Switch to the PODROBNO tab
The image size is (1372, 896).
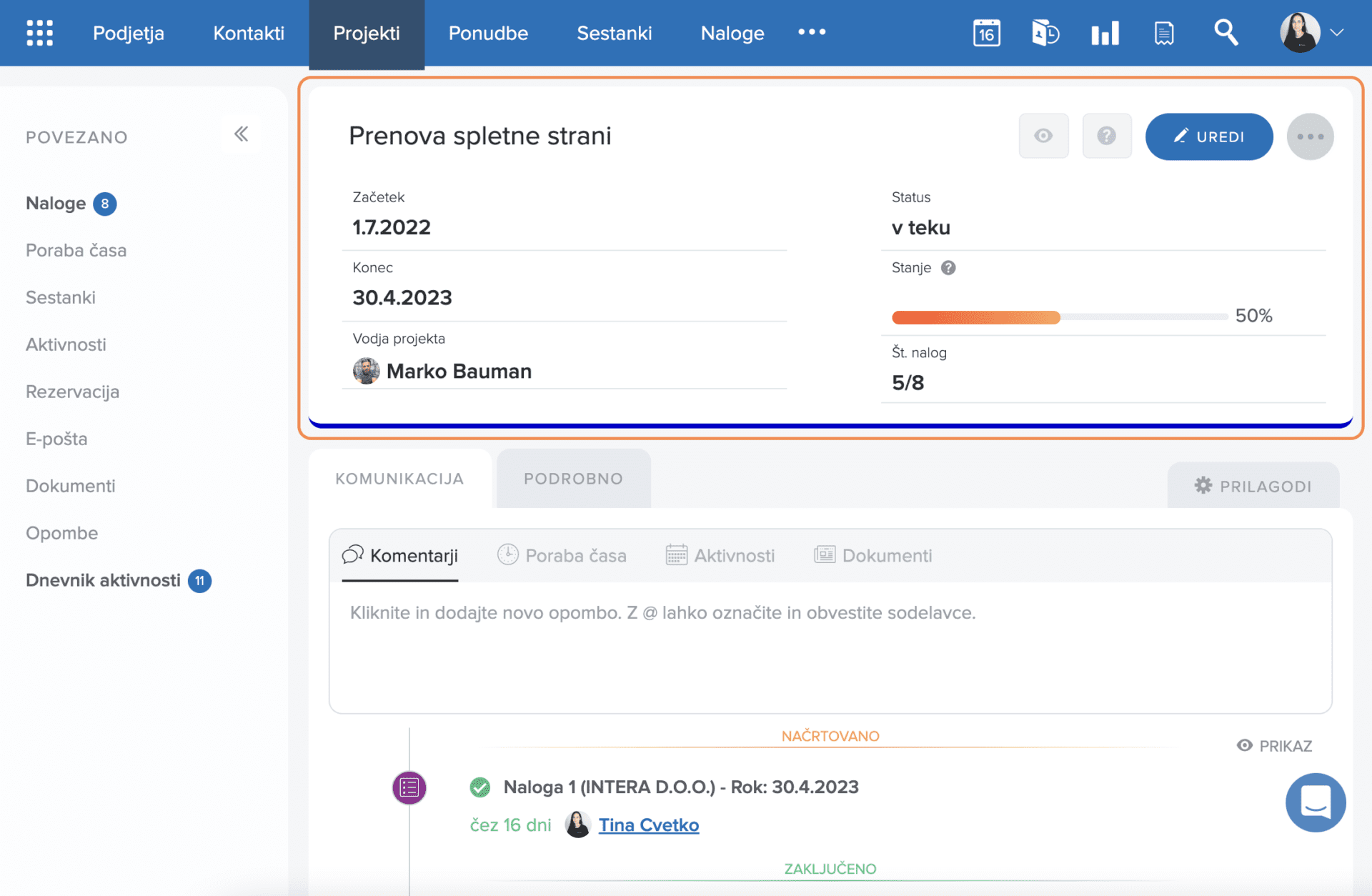tap(573, 479)
